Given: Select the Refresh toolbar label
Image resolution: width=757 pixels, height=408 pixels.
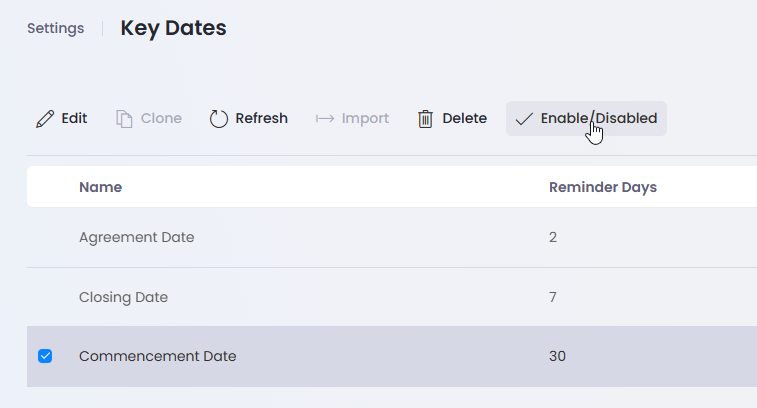Looking at the screenshot, I should [x=262, y=118].
